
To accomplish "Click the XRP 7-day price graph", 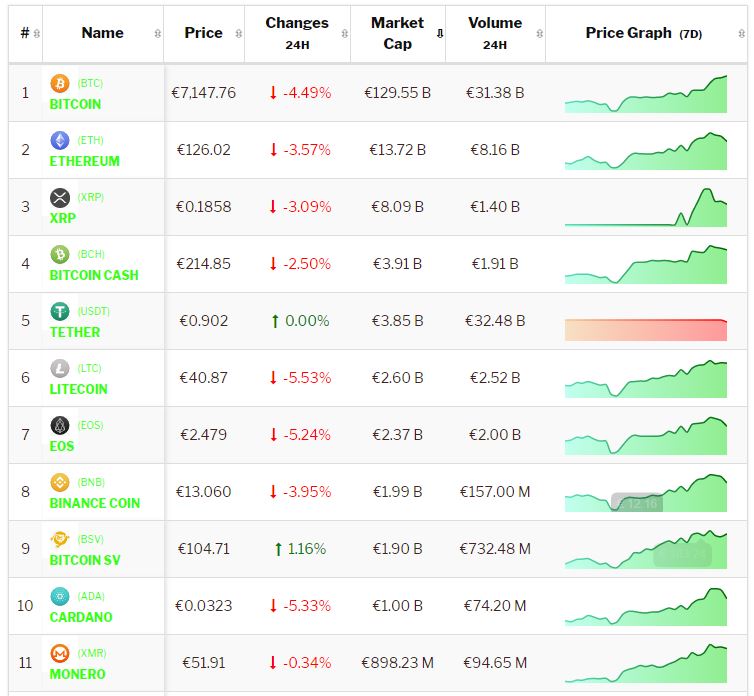I will tap(645, 208).
